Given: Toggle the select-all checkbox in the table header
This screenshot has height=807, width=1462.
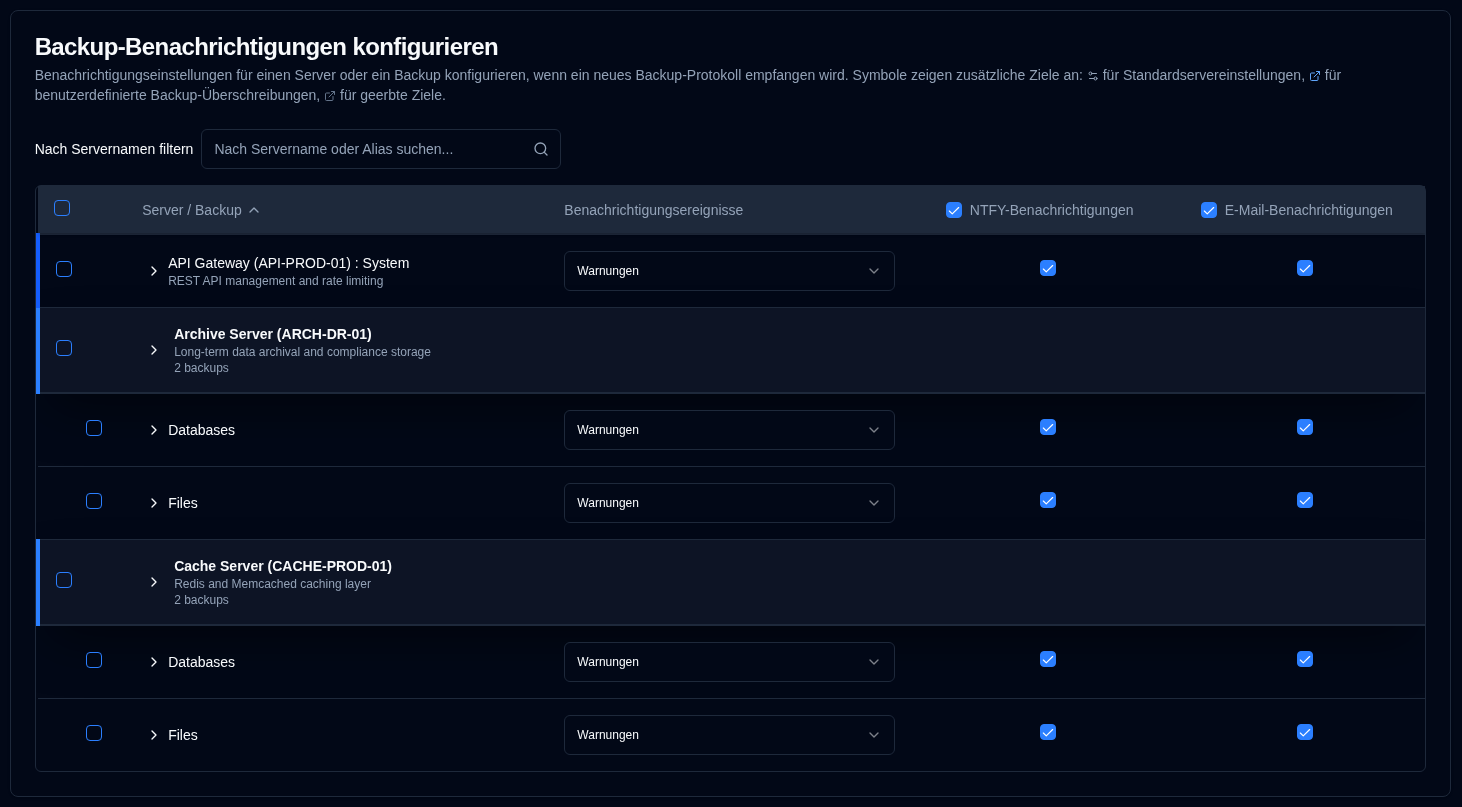Looking at the screenshot, I should tap(62, 208).
